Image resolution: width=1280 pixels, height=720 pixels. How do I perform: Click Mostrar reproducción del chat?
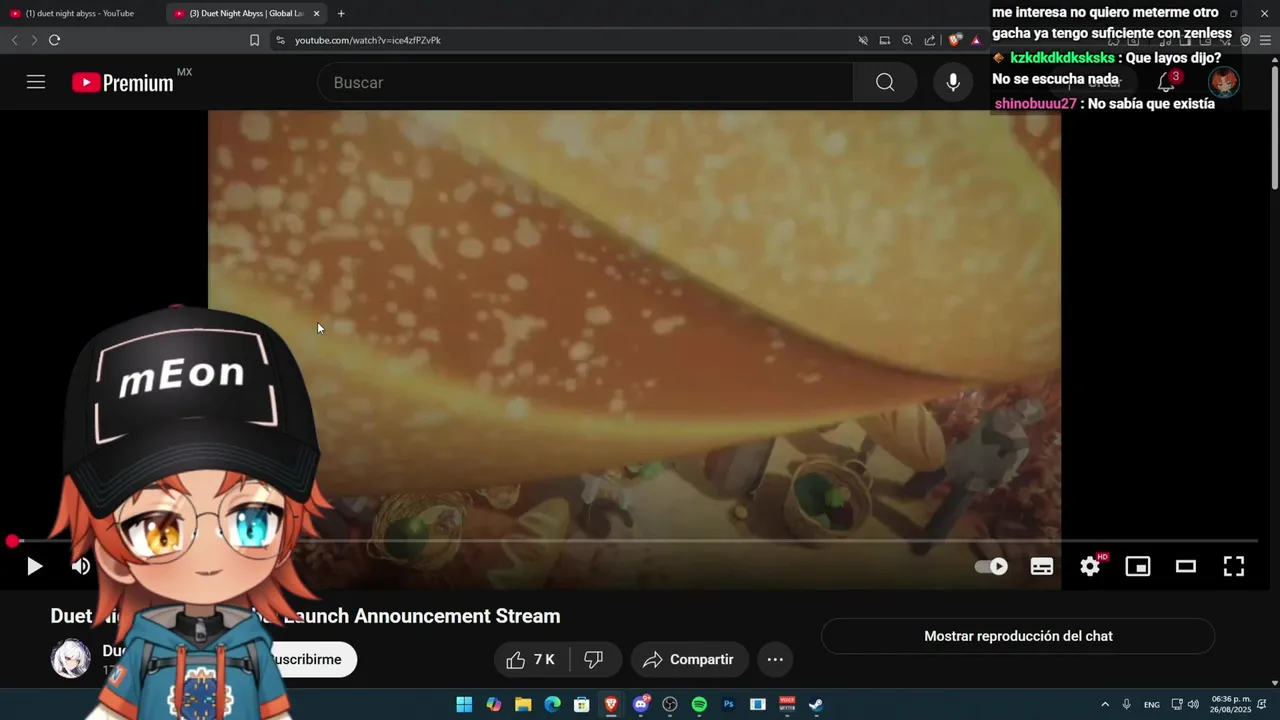click(x=1018, y=636)
